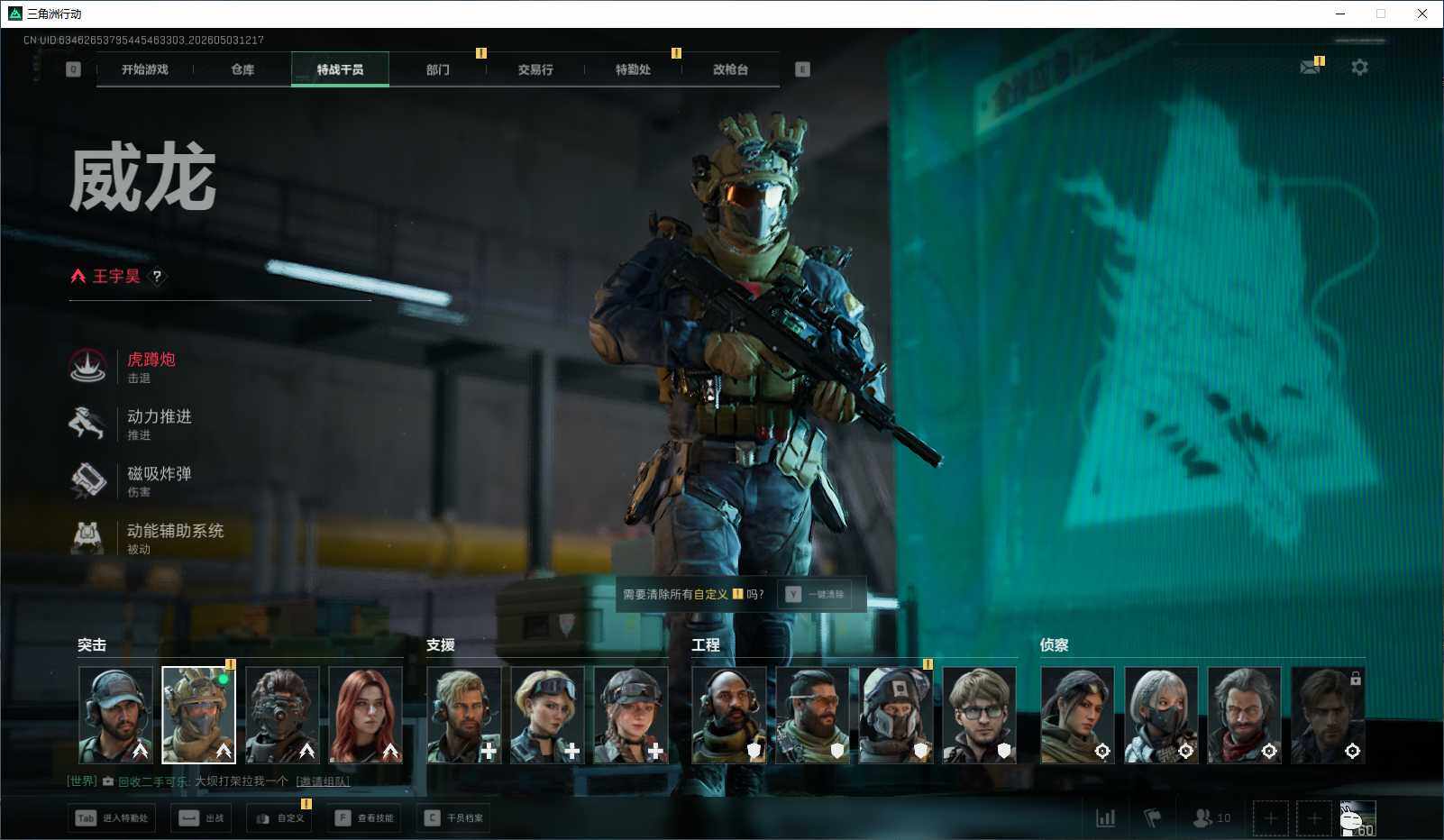Screen dimensions: 1444x840
Task: Choose the grey-bearded 侦察 operator with red scarf
Action: 1244,715
